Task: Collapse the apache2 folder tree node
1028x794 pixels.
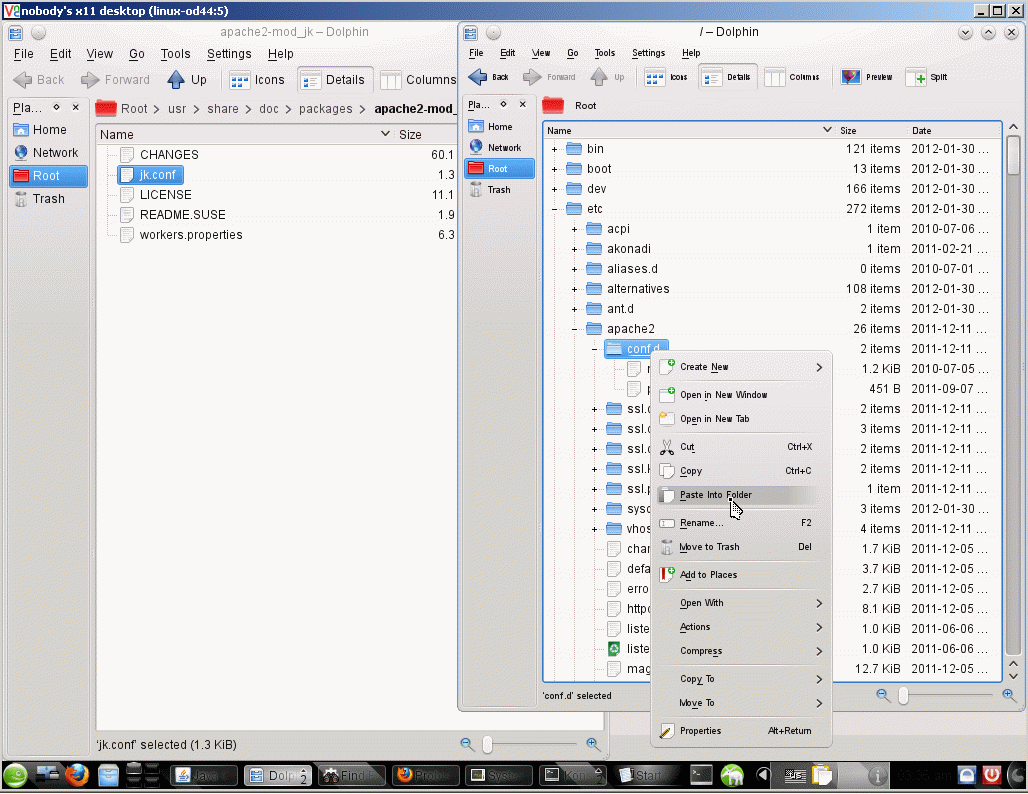Action: pos(574,329)
